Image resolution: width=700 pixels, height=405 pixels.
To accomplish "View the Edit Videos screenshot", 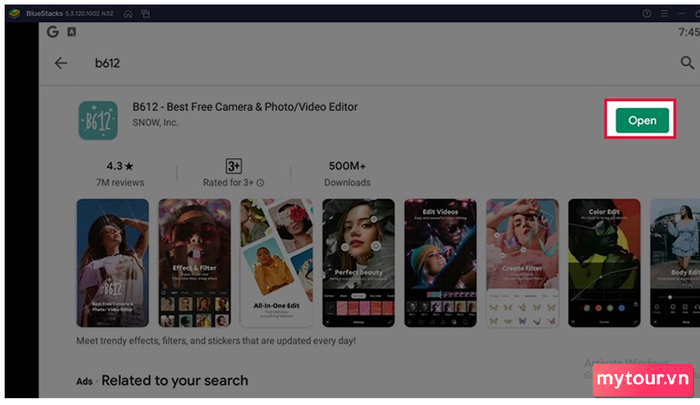I will click(x=440, y=263).
